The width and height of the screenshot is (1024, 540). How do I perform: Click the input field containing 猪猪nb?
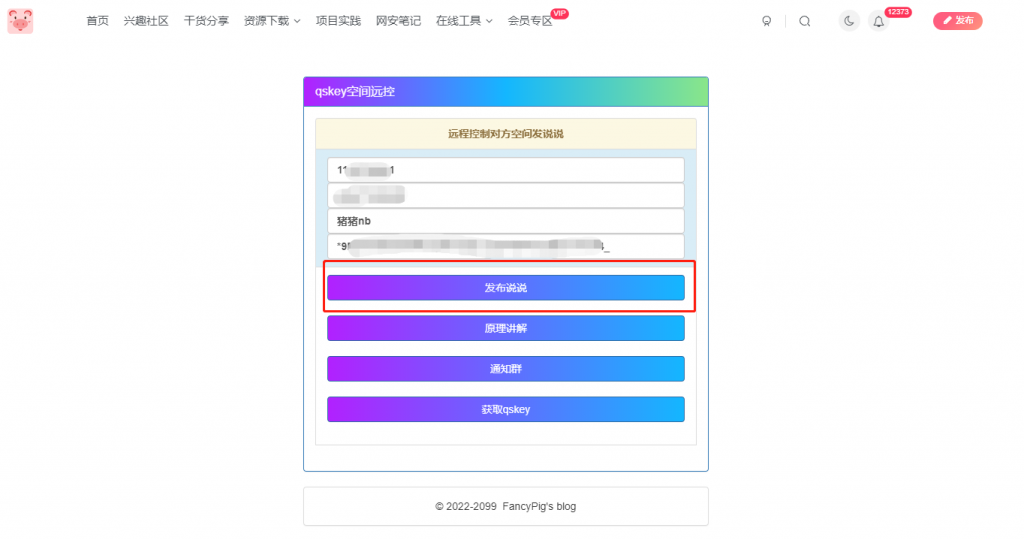point(505,221)
